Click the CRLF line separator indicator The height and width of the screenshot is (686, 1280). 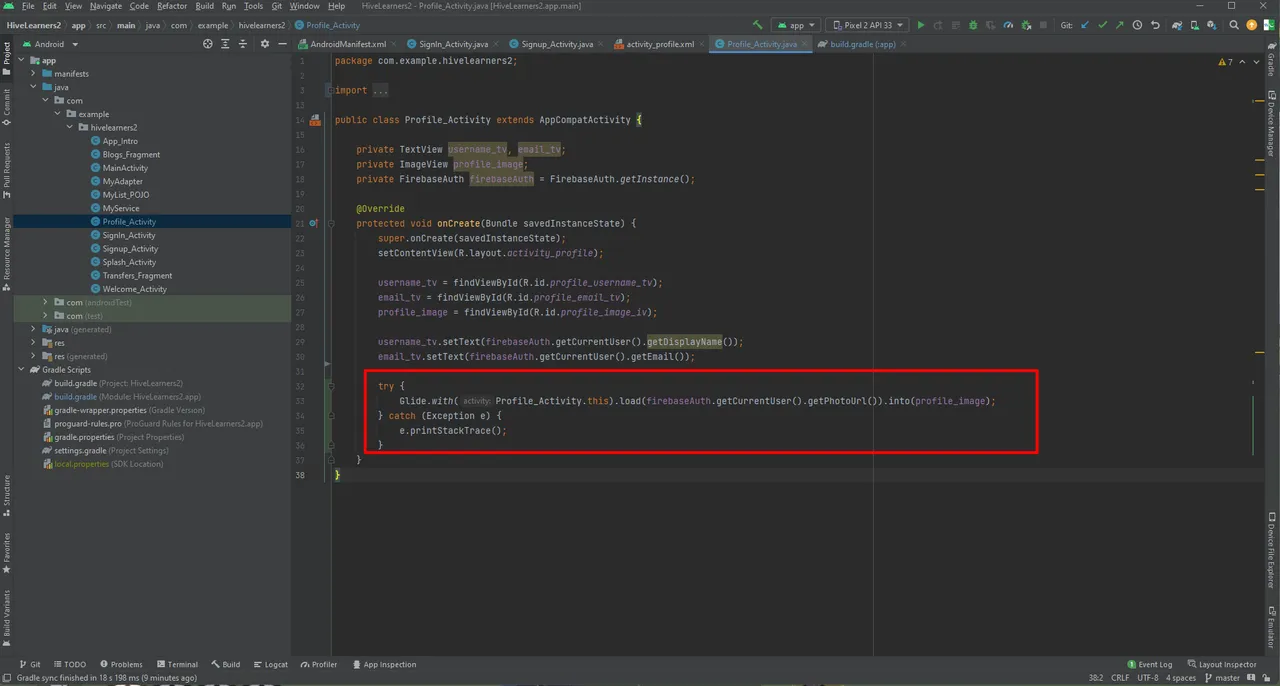(1119, 677)
